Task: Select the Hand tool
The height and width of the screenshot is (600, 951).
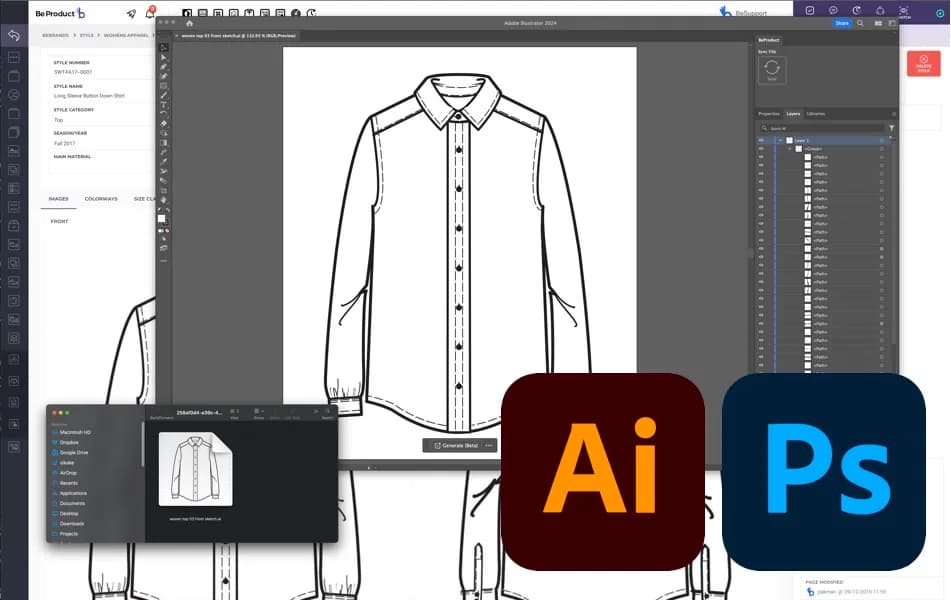Action: [x=164, y=200]
